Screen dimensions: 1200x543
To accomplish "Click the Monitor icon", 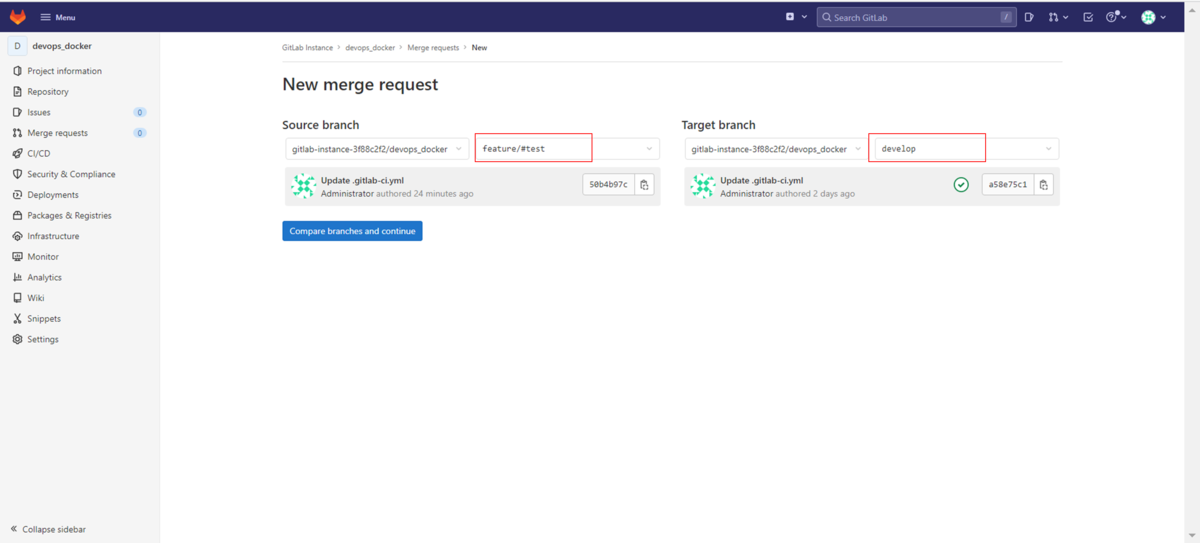I will [17, 257].
